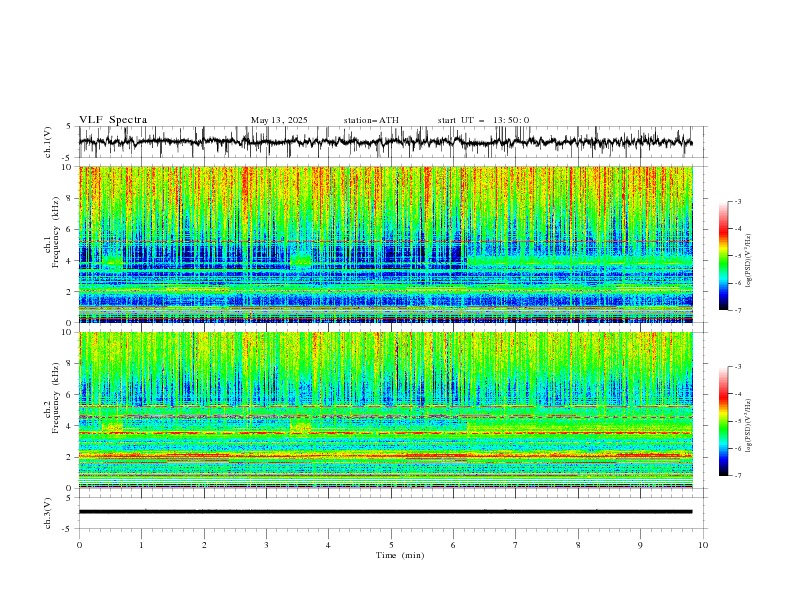This screenshot has width=792, height=612.
Task: Click the time axis tick label '5'
Action: pos(391,545)
